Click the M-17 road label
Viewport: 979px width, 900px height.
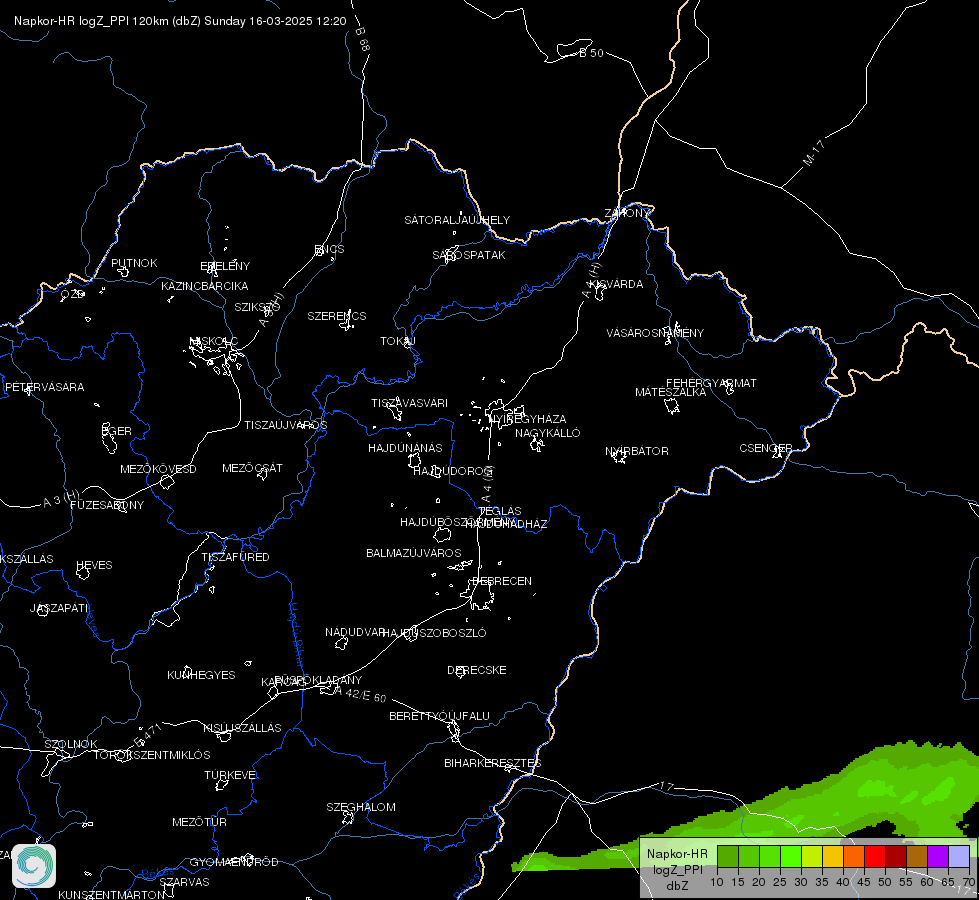(814, 153)
